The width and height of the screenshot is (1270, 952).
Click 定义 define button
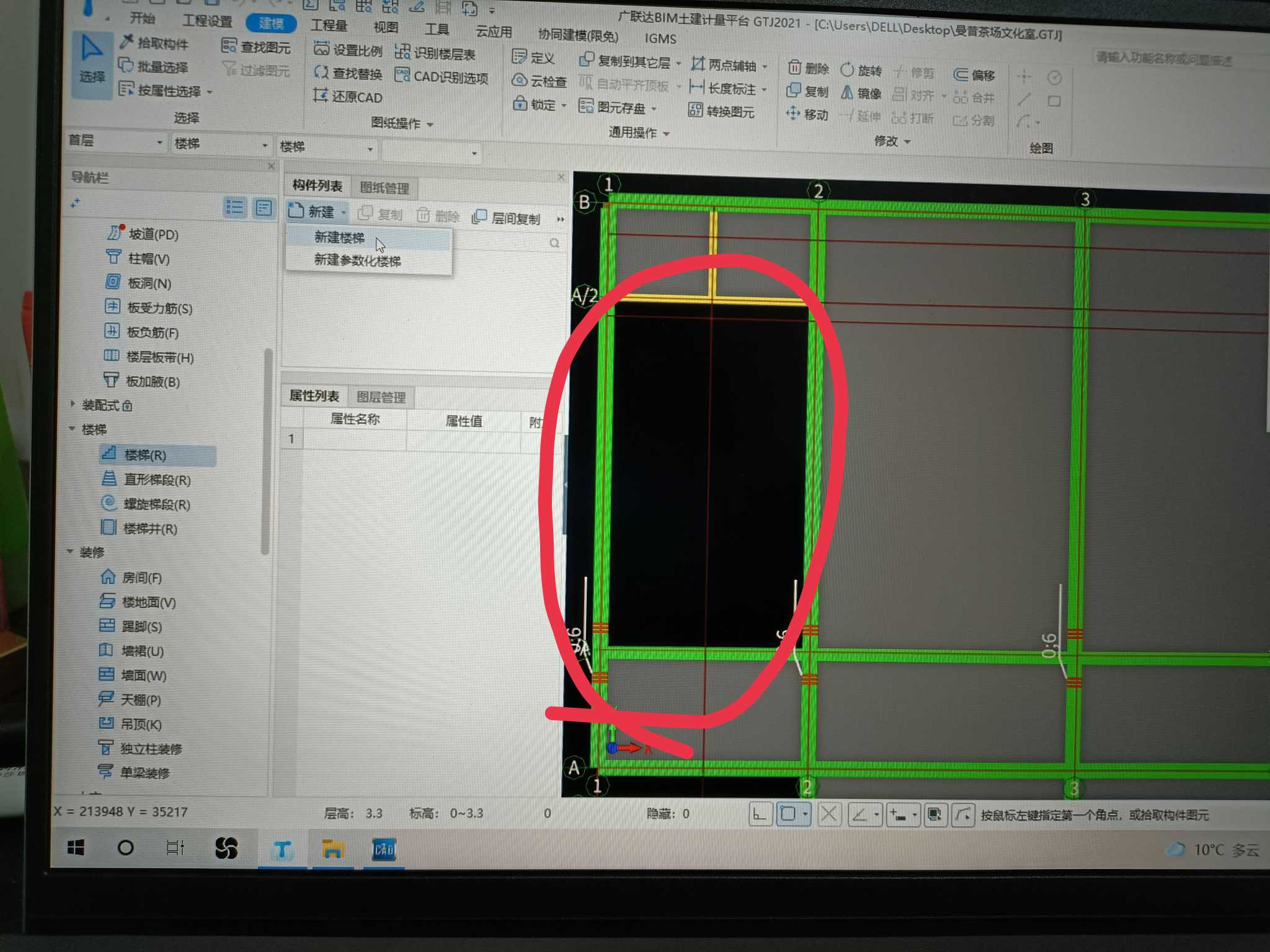click(x=533, y=58)
